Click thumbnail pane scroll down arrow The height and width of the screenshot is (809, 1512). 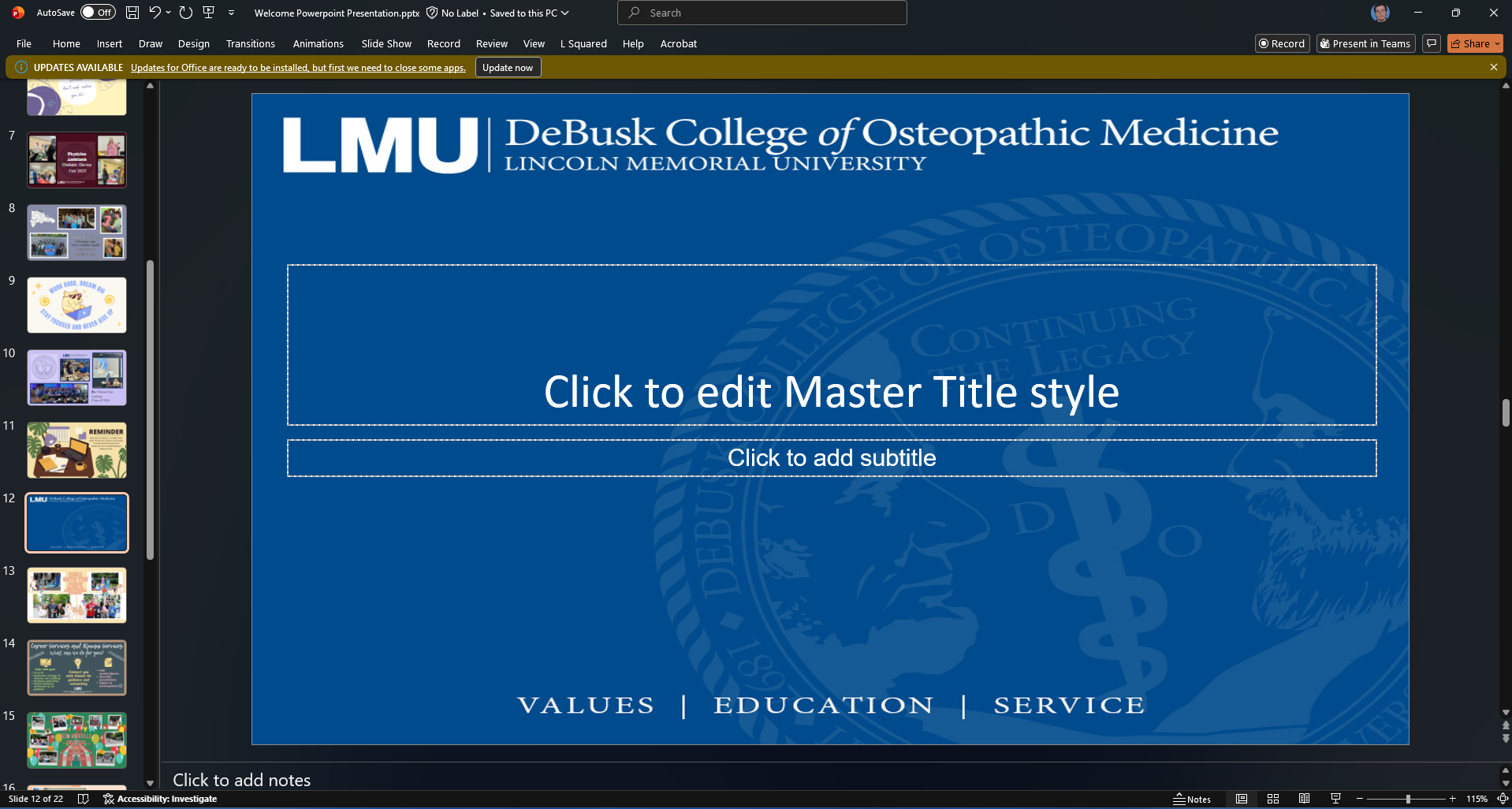[x=150, y=783]
